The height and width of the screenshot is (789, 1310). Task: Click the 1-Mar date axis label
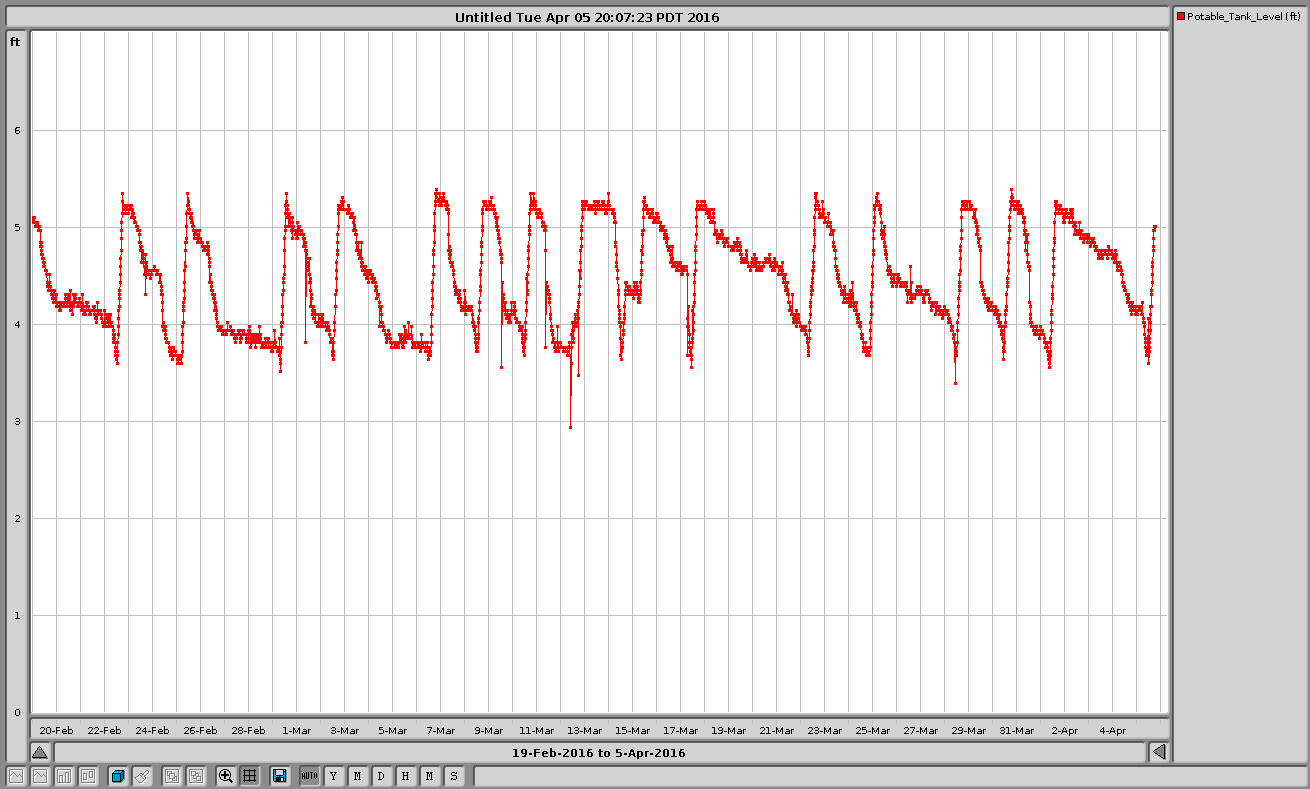[x=297, y=730]
